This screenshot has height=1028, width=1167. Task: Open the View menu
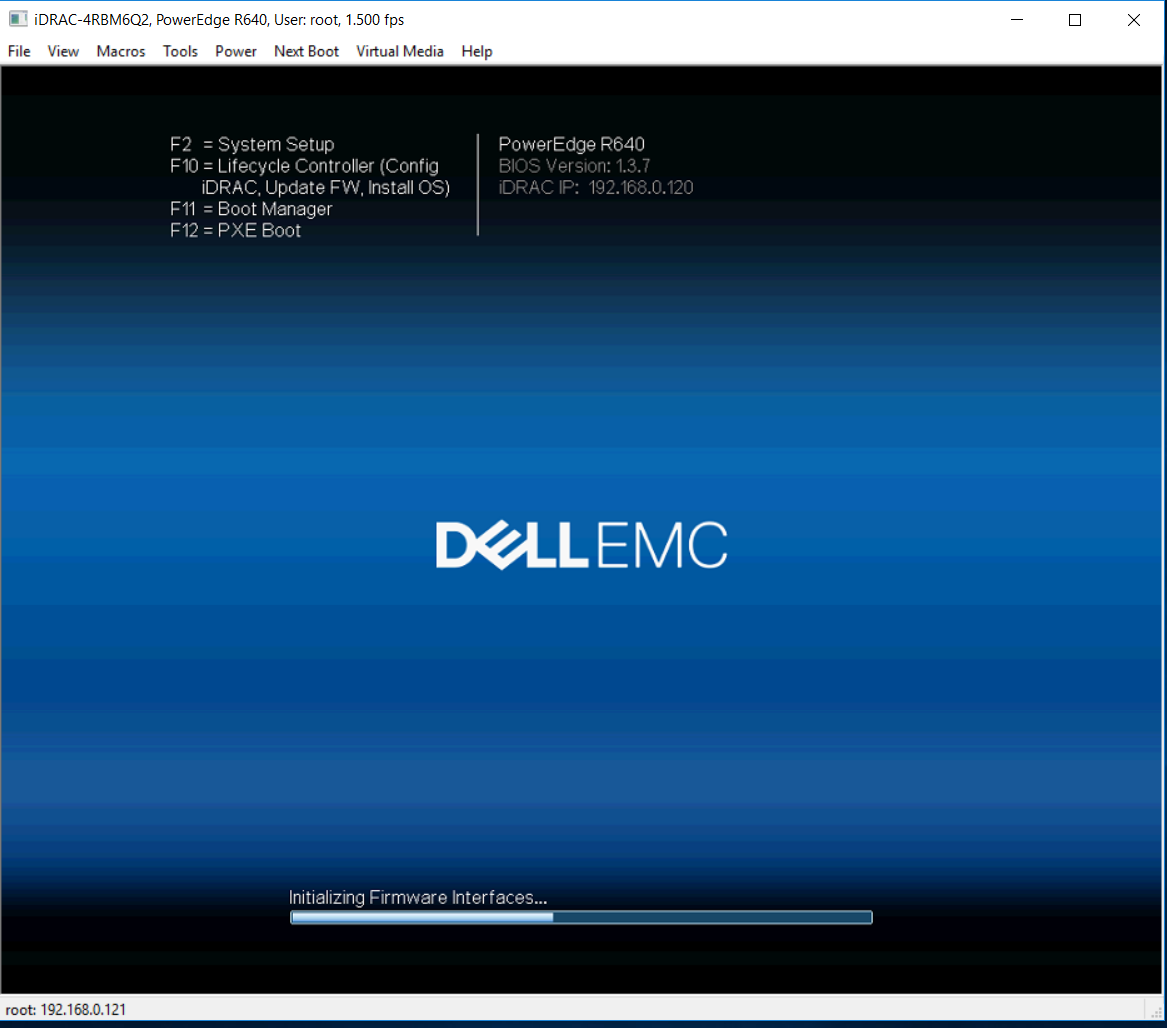pyautogui.click(x=63, y=51)
